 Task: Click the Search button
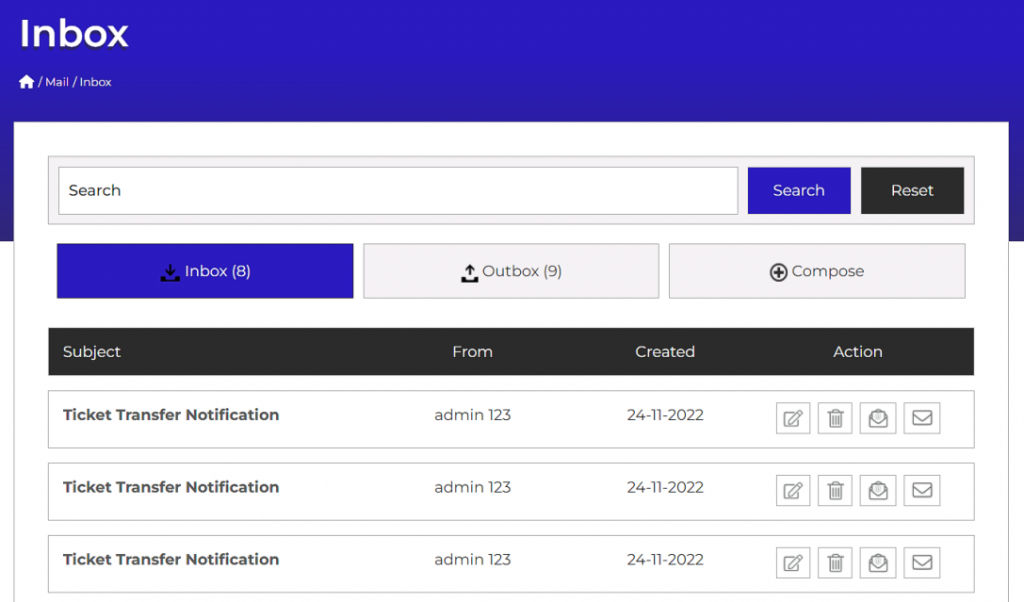click(x=798, y=190)
